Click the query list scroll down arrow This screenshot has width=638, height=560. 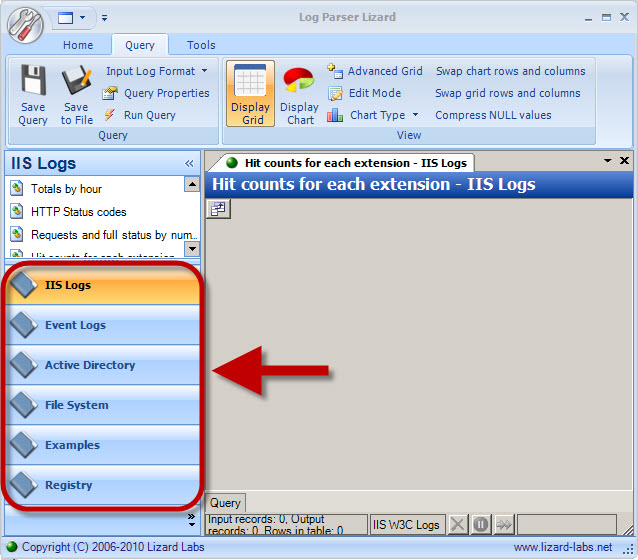[192, 248]
